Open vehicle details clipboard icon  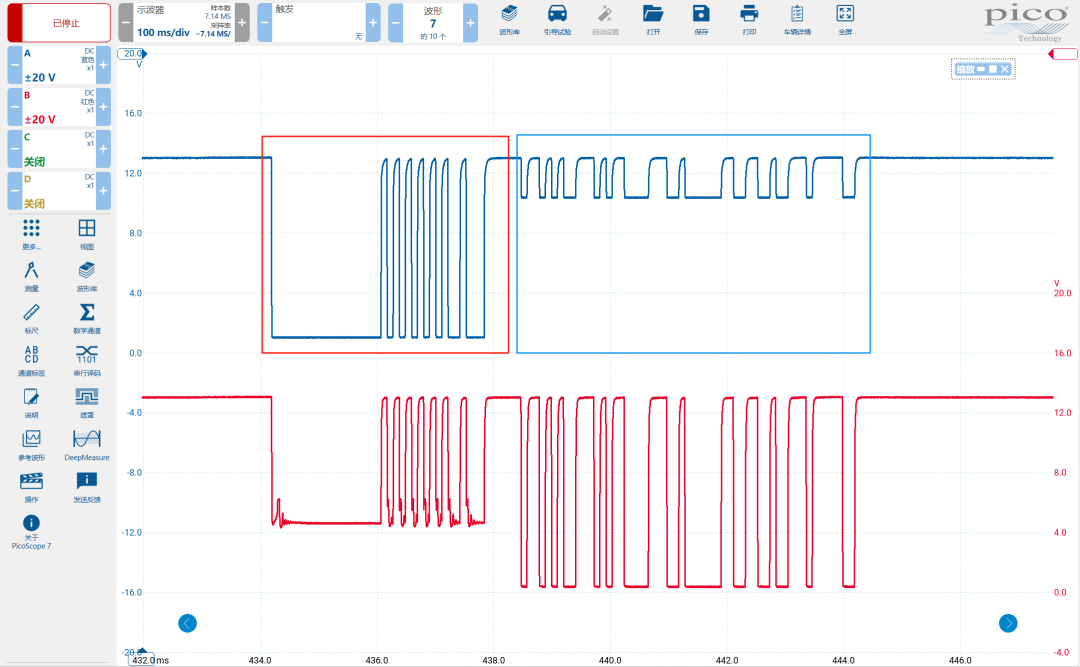pos(797,20)
